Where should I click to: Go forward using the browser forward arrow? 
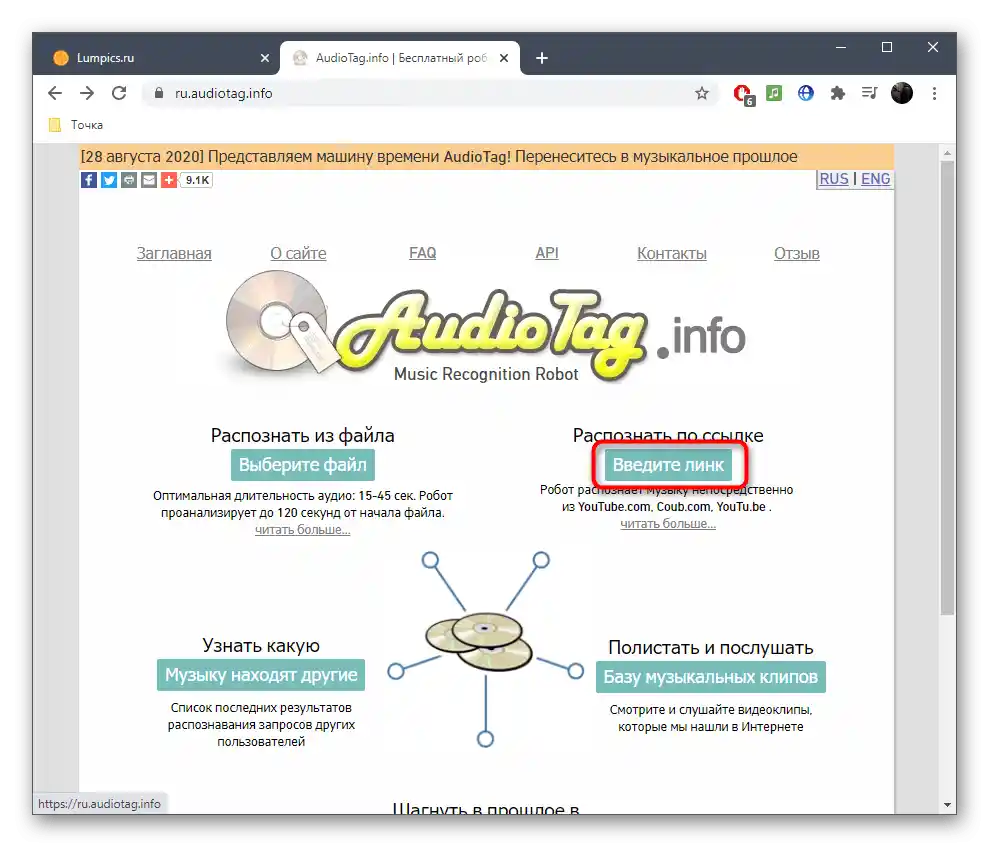(87, 93)
